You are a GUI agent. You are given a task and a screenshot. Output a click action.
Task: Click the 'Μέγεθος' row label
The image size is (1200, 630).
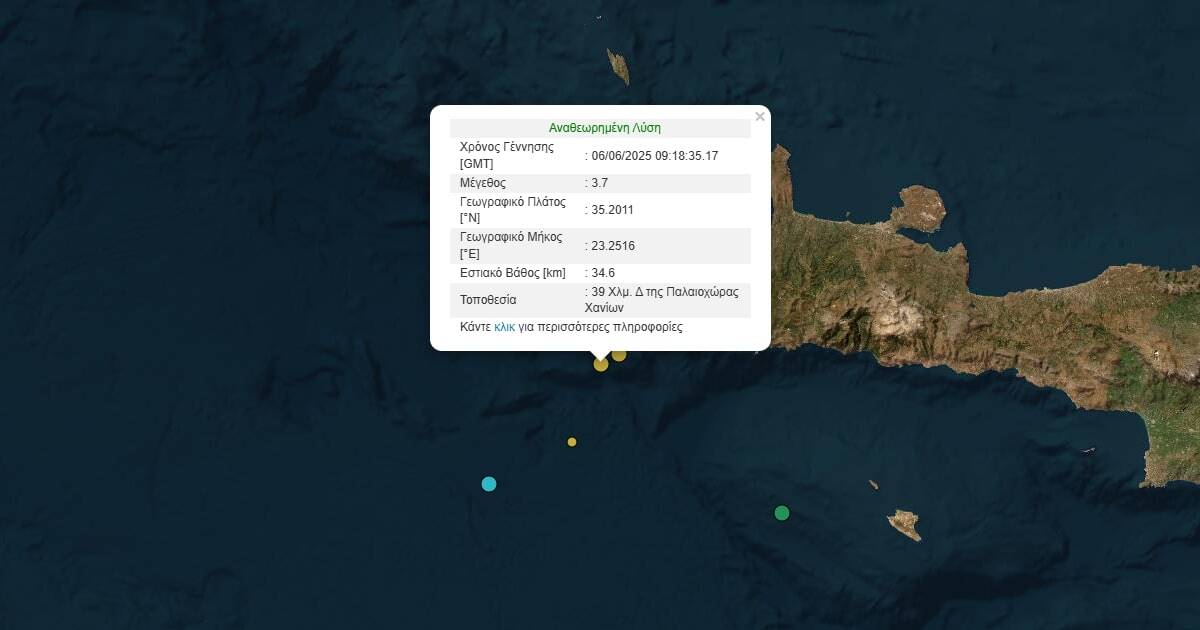[x=483, y=183]
